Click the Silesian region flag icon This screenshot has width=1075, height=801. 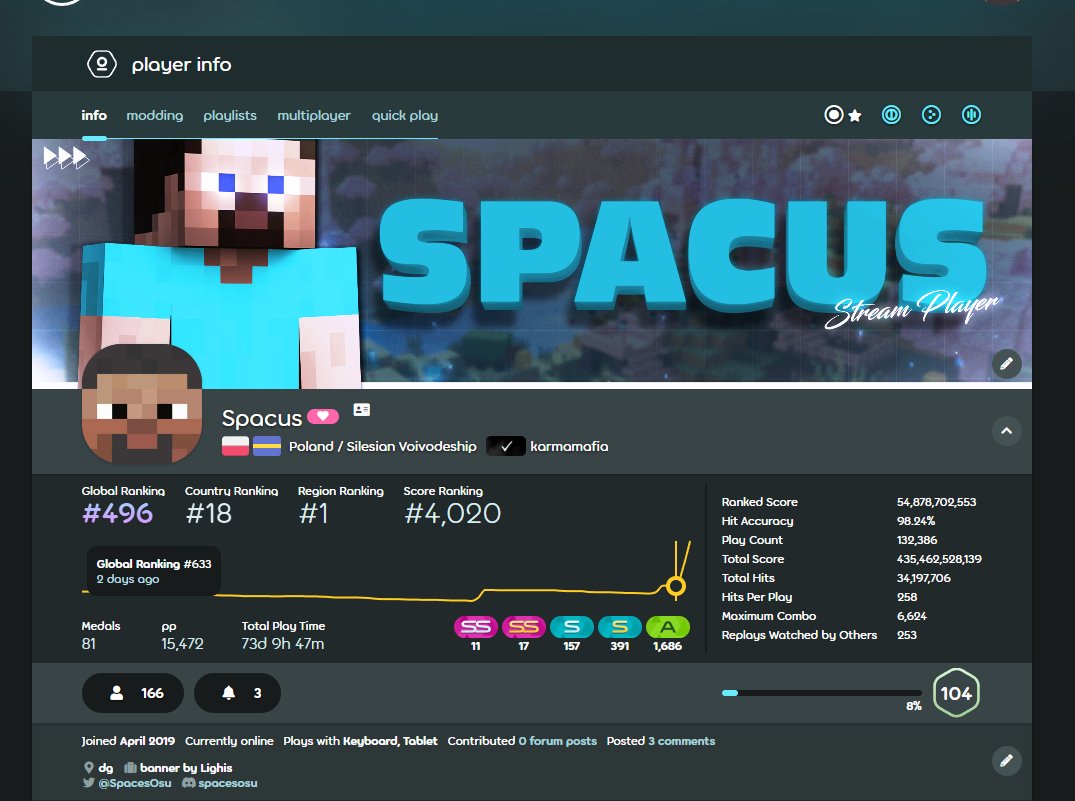tap(267, 446)
